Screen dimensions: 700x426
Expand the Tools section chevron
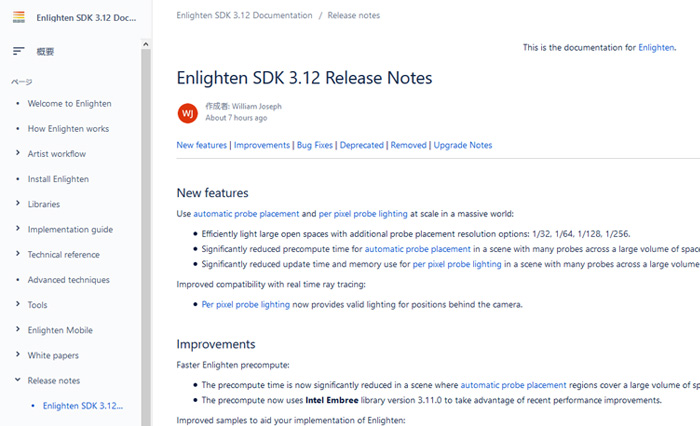click(18, 304)
